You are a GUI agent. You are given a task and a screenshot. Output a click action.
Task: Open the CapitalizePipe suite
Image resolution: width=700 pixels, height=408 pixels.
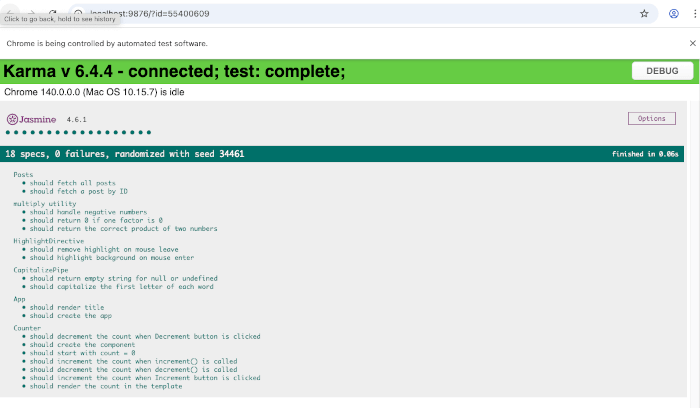coord(41,270)
